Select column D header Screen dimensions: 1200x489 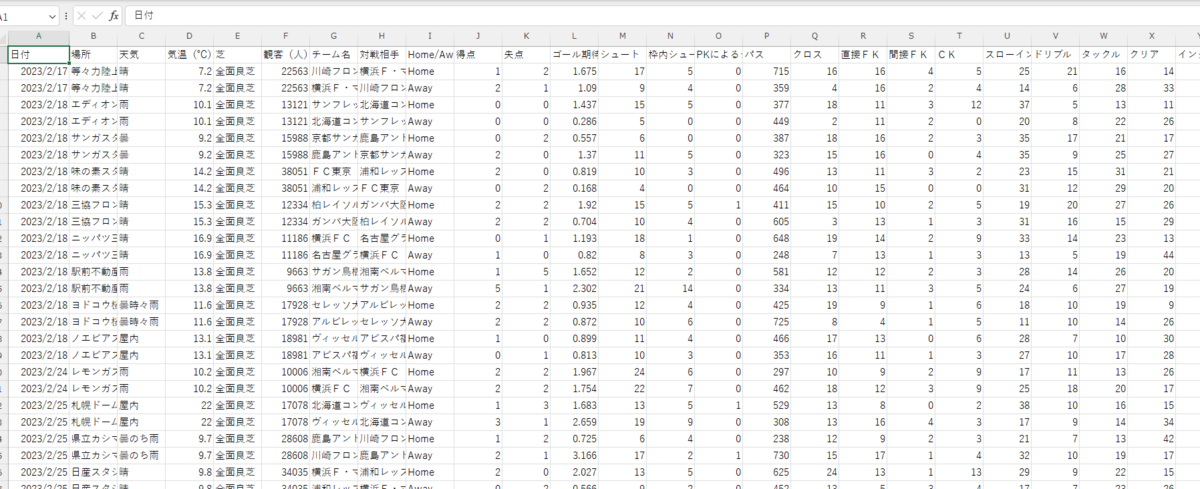pos(189,36)
